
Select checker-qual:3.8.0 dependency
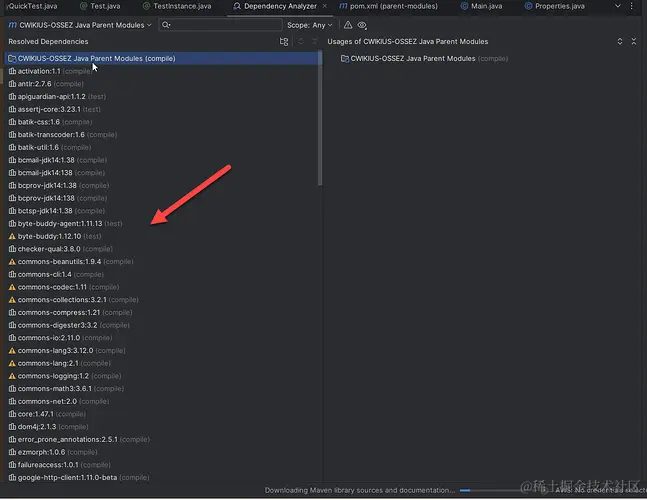pyautogui.click(x=60, y=249)
